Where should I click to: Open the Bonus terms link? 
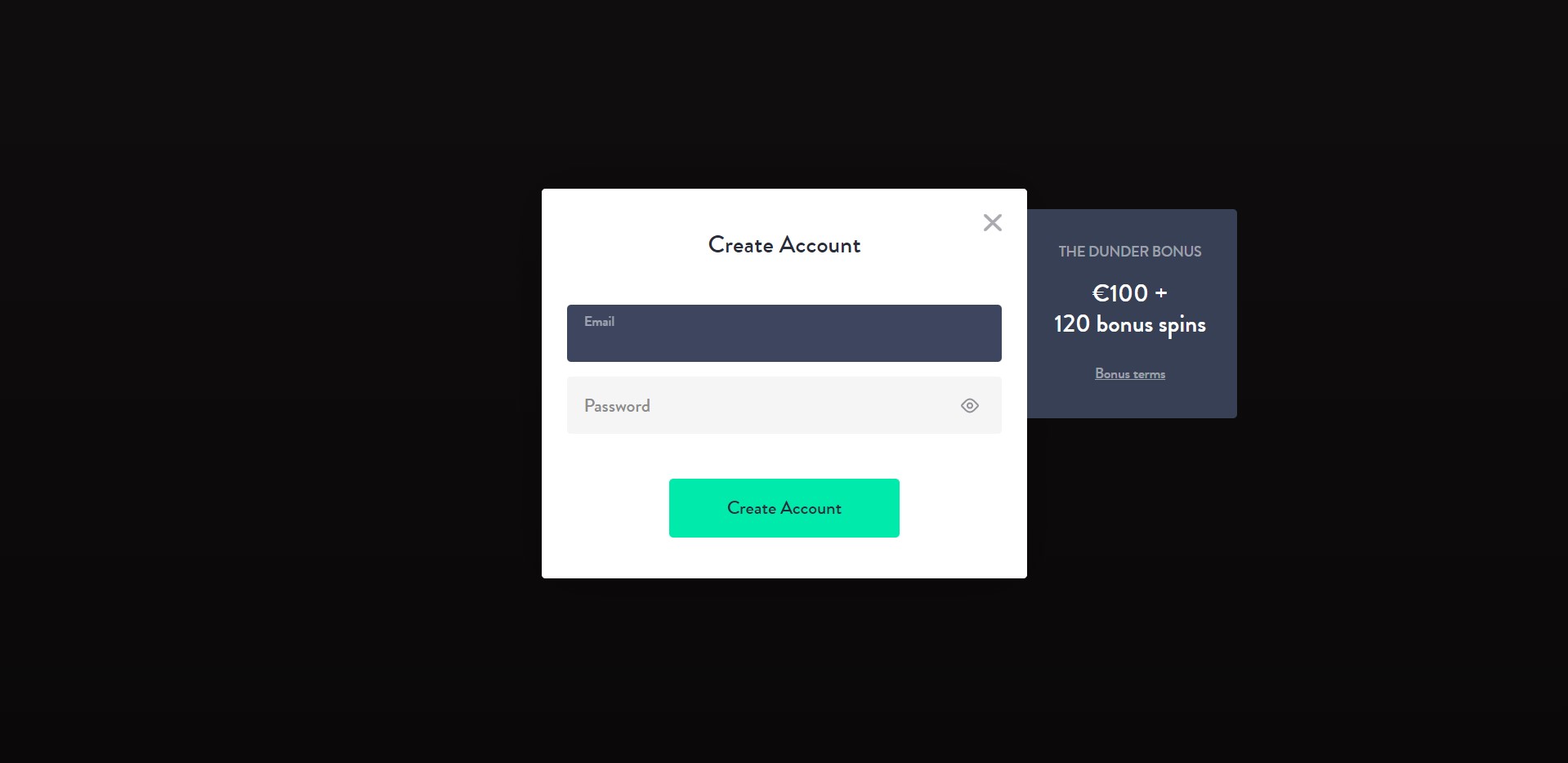pyautogui.click(x=1130, y=374)
